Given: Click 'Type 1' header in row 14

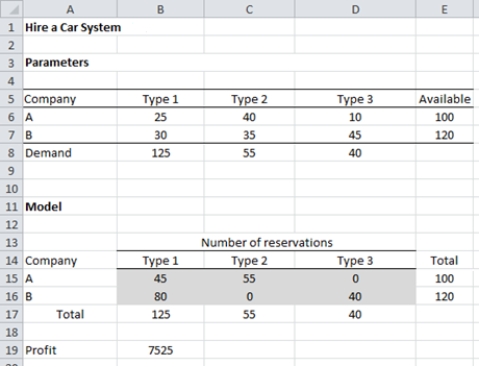Looking at the screenshot, I should pyautogui.click(x=160, y=261).
